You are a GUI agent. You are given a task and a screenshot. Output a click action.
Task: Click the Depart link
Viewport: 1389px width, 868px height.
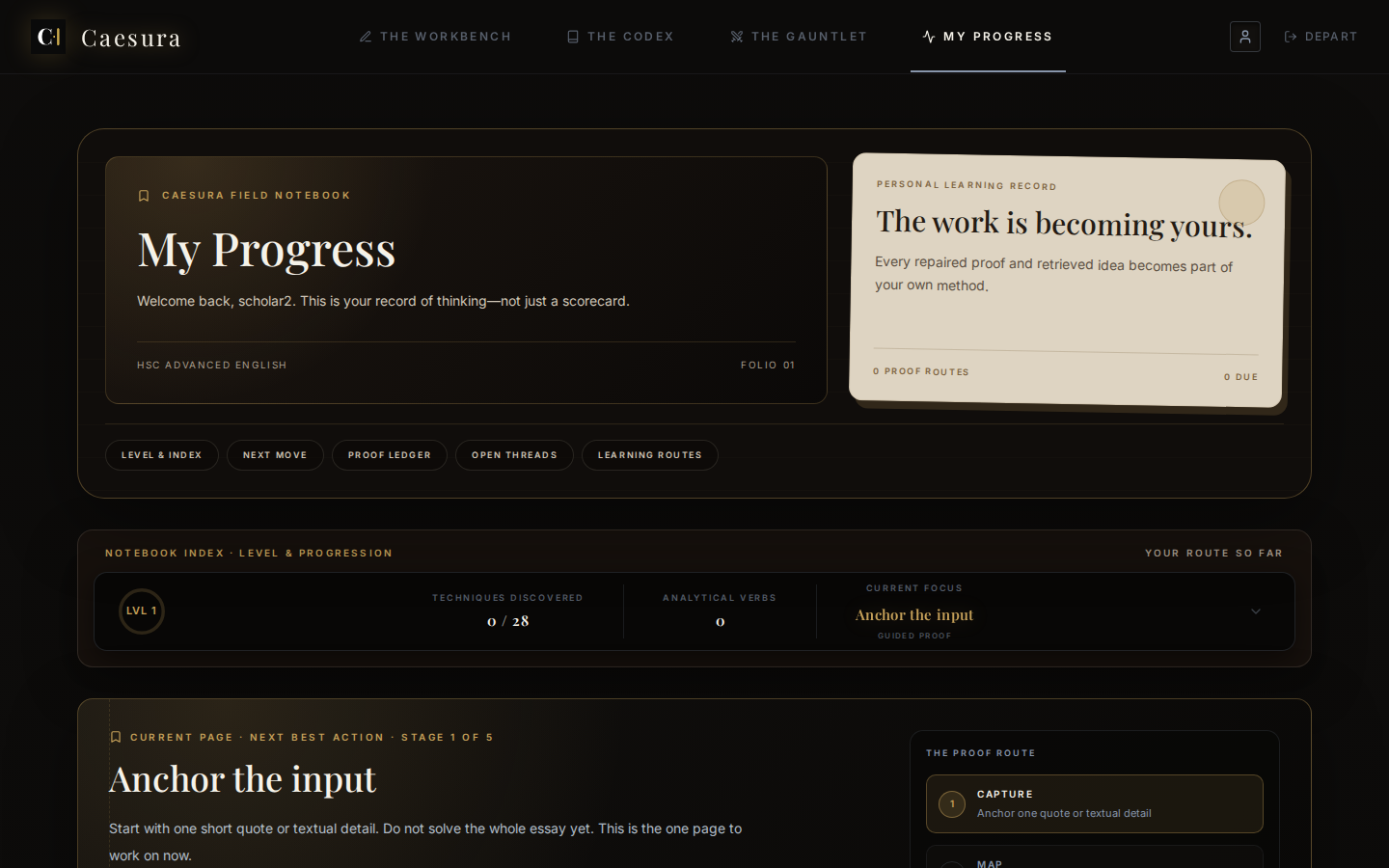(1321, 37)
